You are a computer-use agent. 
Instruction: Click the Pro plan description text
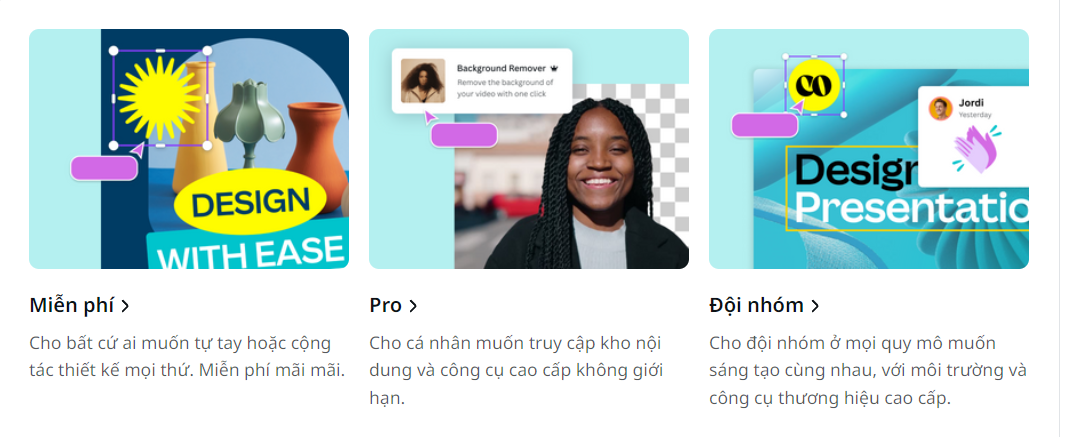click(x=516, y=371)
